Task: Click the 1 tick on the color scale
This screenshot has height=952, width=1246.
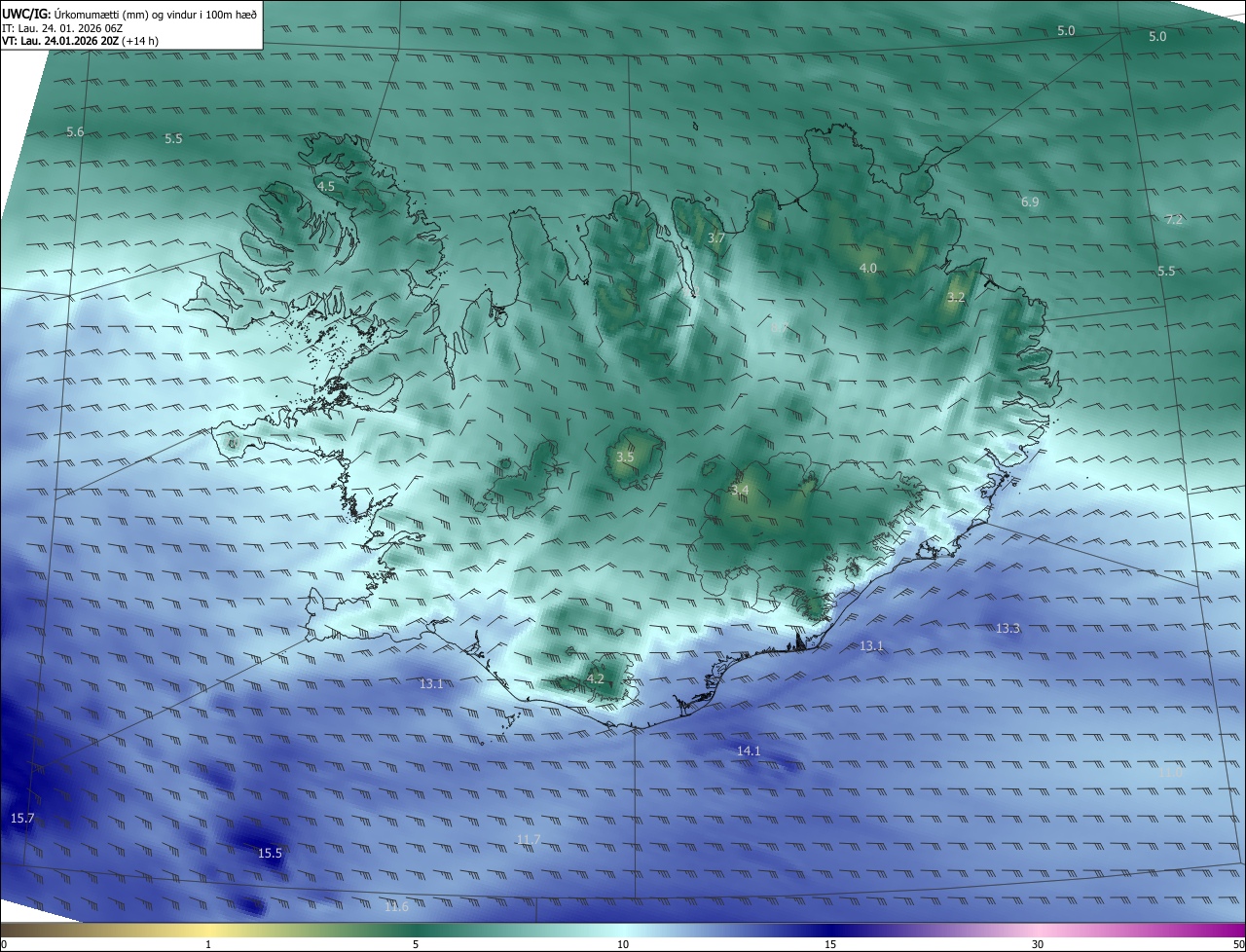Action: coord(208,944)
